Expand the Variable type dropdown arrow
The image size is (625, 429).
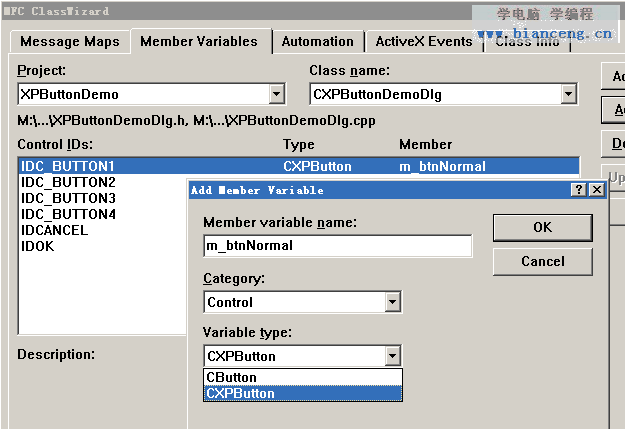pos(393,356)
